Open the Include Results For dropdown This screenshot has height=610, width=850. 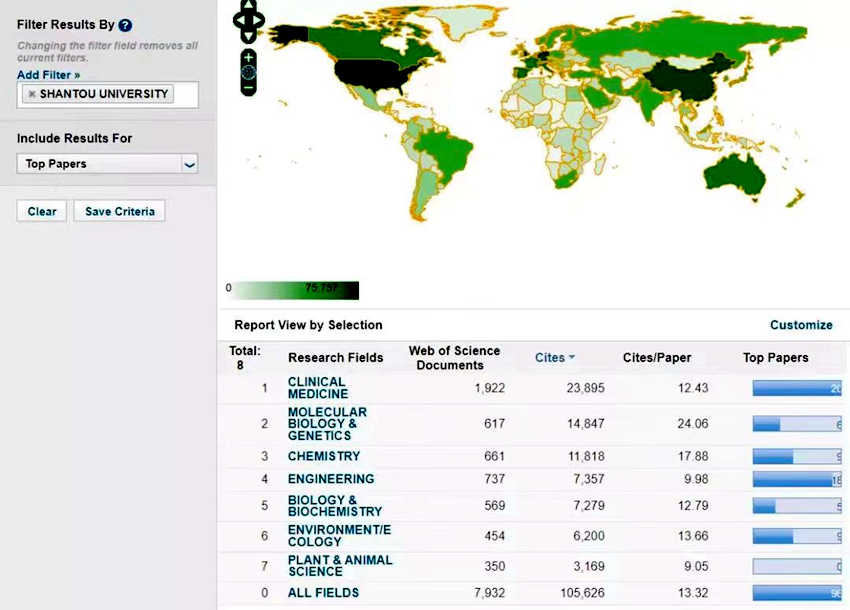(x=190, y=164)
